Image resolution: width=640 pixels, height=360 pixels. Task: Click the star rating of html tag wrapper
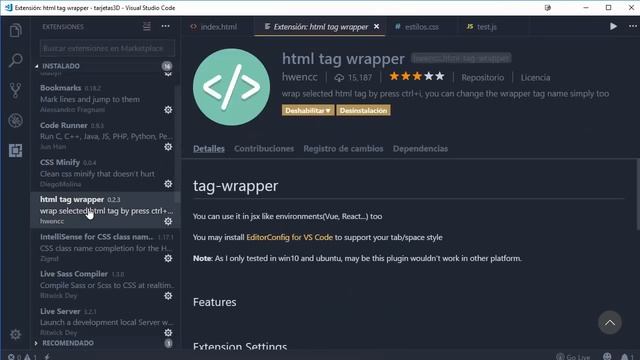click(416, 76)
